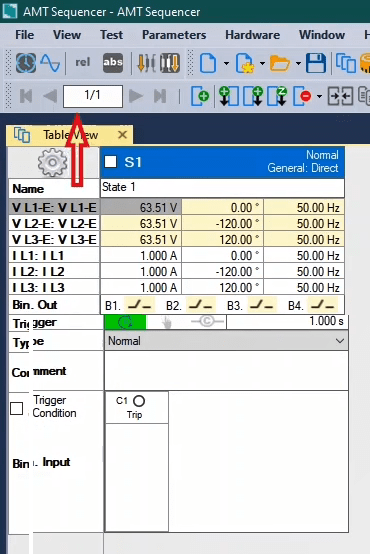This screenshot has width=370, height=554.
Task: Enable the Trigger Condition checkbox
Action: click(x=17, y=408)
